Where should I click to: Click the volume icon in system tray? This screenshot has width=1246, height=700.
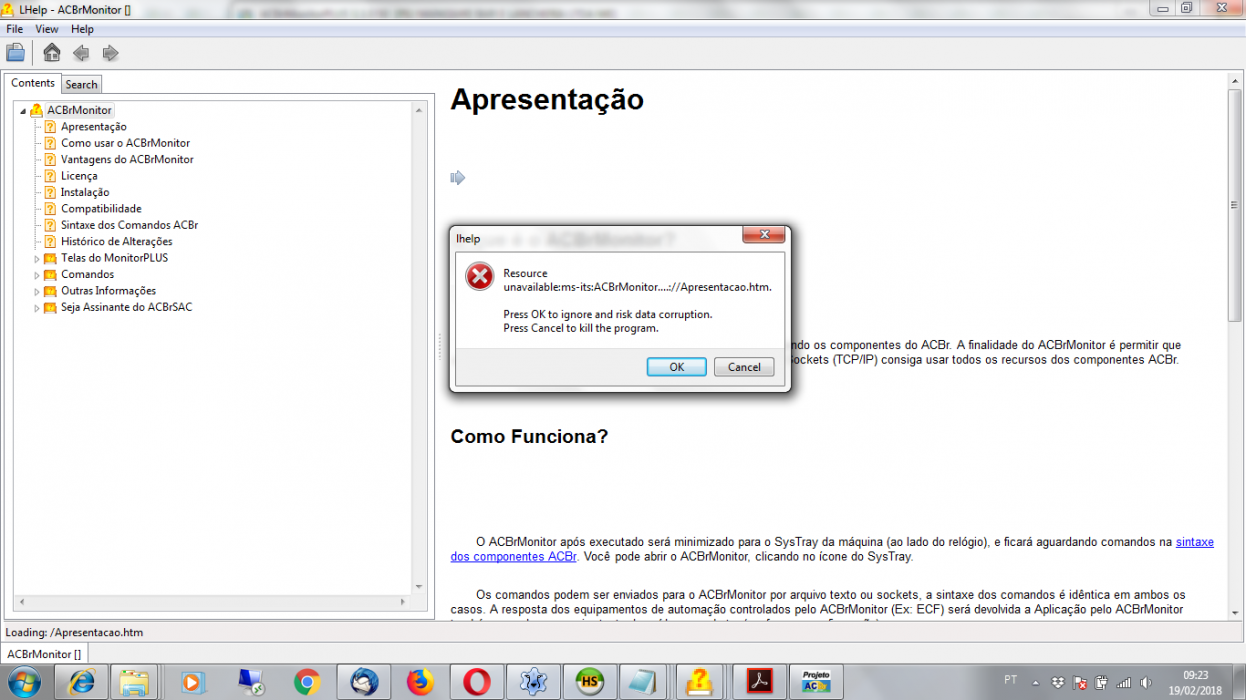pyautogui.click(x=1144, y=683)
